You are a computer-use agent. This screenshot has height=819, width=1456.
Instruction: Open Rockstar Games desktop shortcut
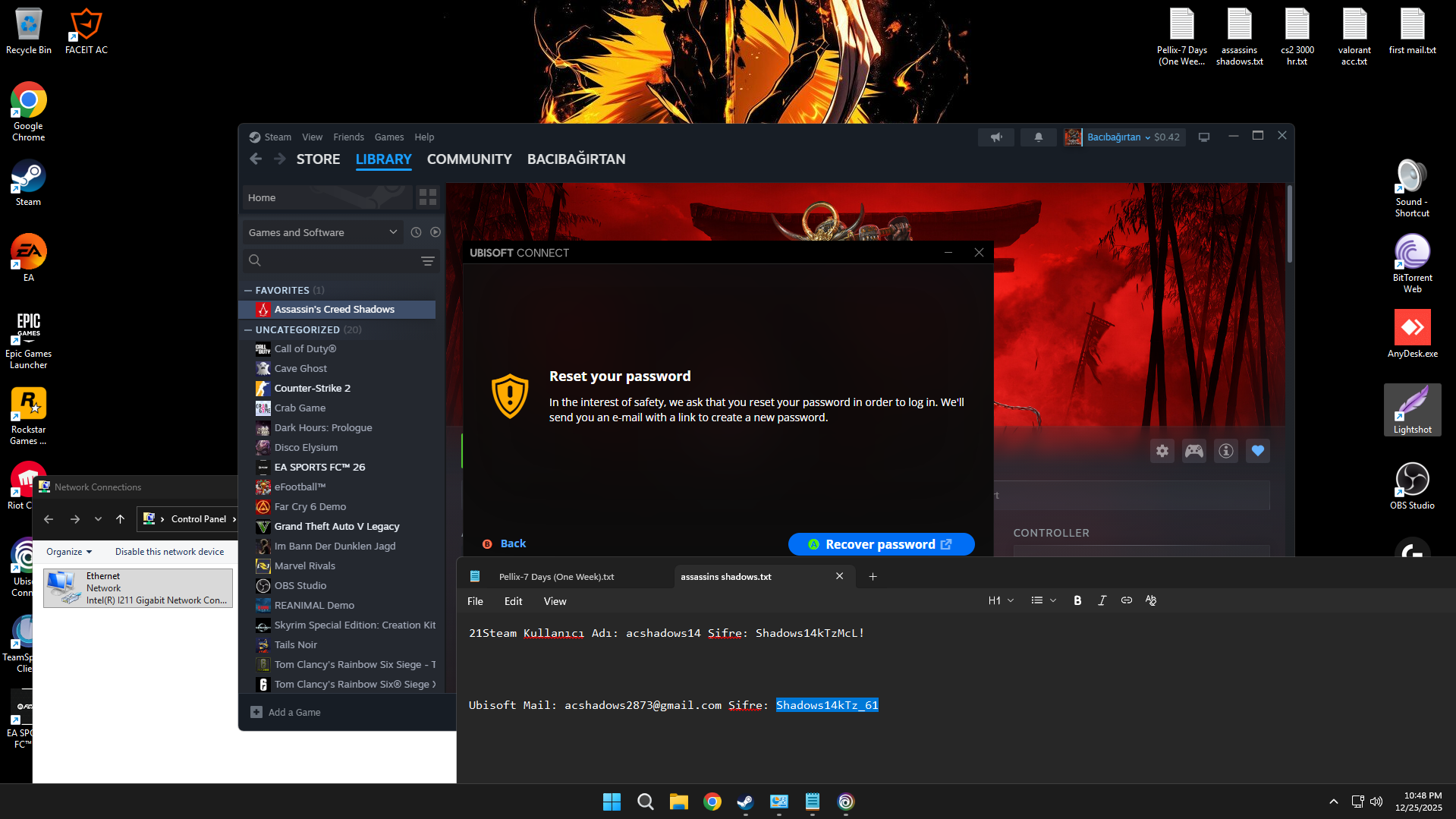point(29,416)
